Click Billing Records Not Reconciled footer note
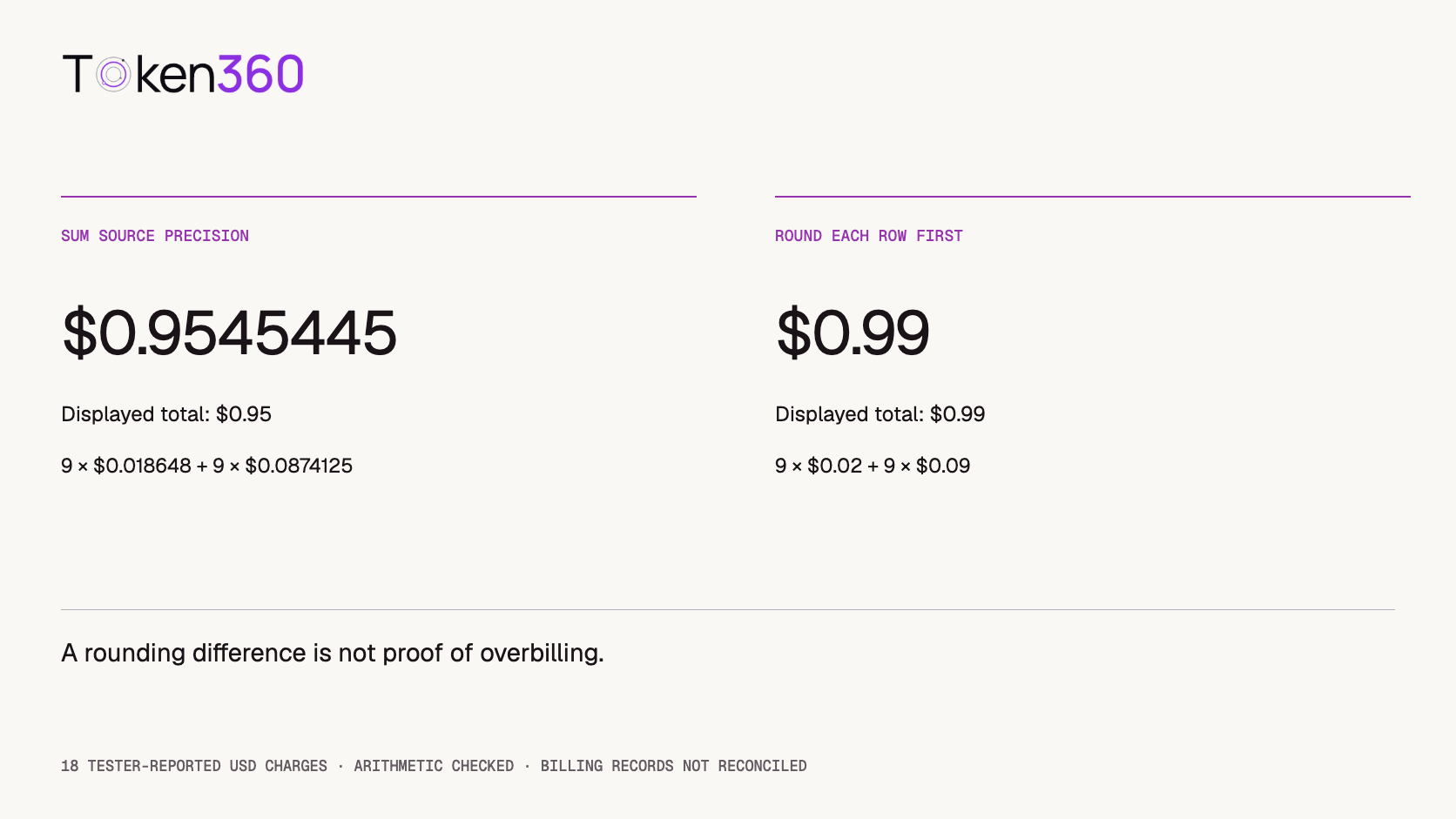 674,766
